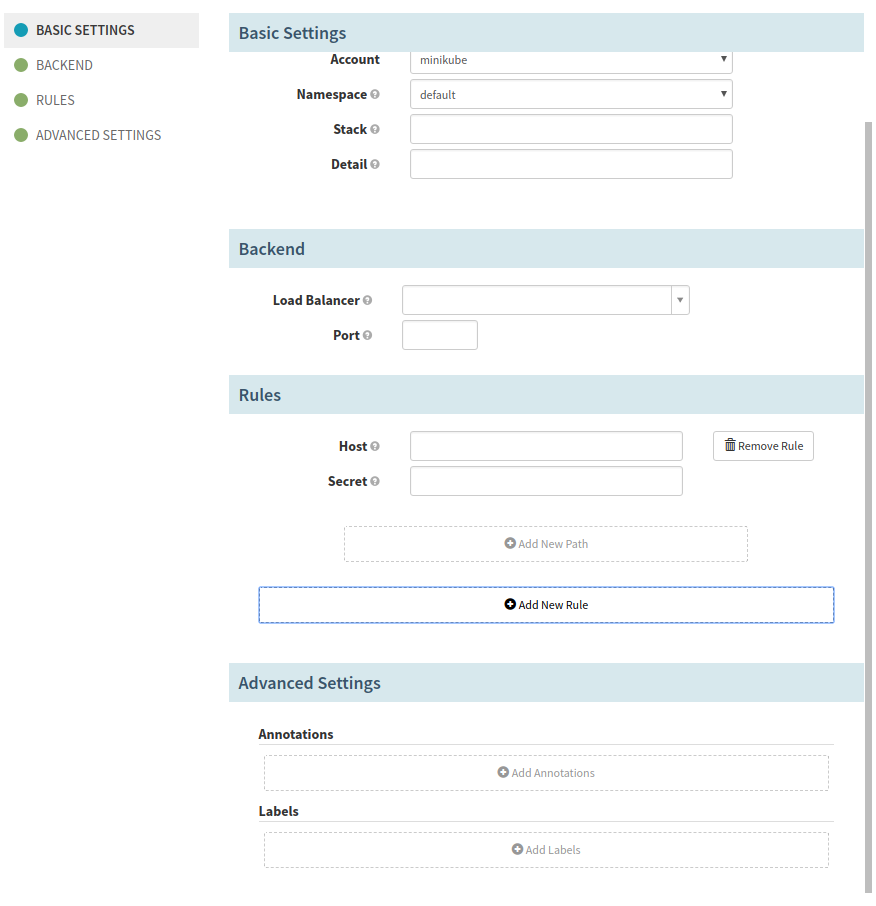Click the Stack field help icon
The image size is (876, 906).
pos(374,129)
